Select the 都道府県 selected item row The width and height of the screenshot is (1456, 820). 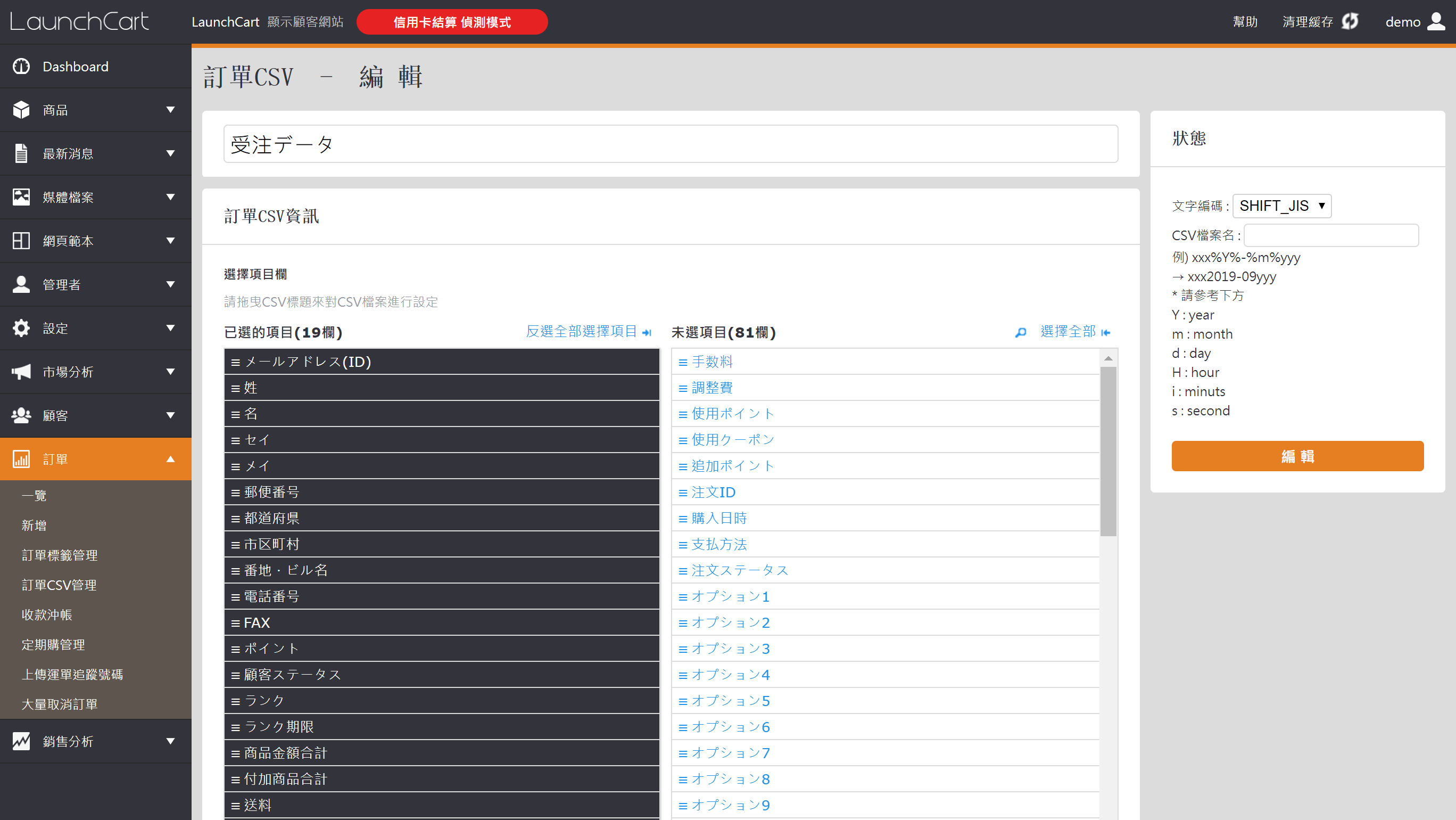442,518
